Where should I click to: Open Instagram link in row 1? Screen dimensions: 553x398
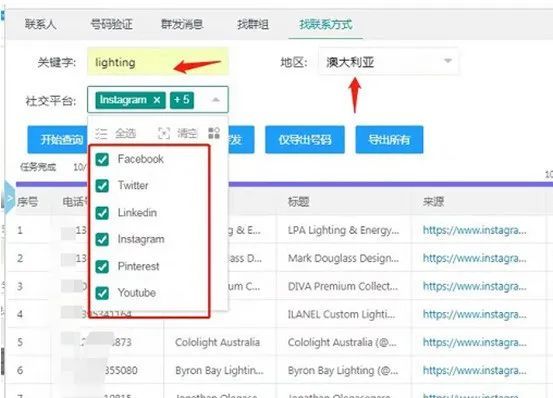(474, 230)
